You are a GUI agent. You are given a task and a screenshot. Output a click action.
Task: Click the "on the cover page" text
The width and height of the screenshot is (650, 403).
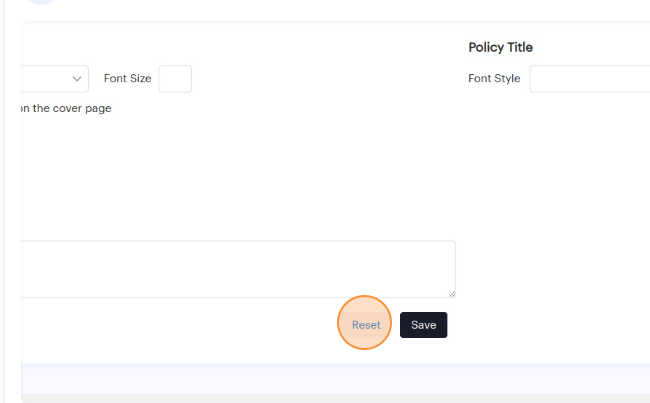click(x=66, y=108)
